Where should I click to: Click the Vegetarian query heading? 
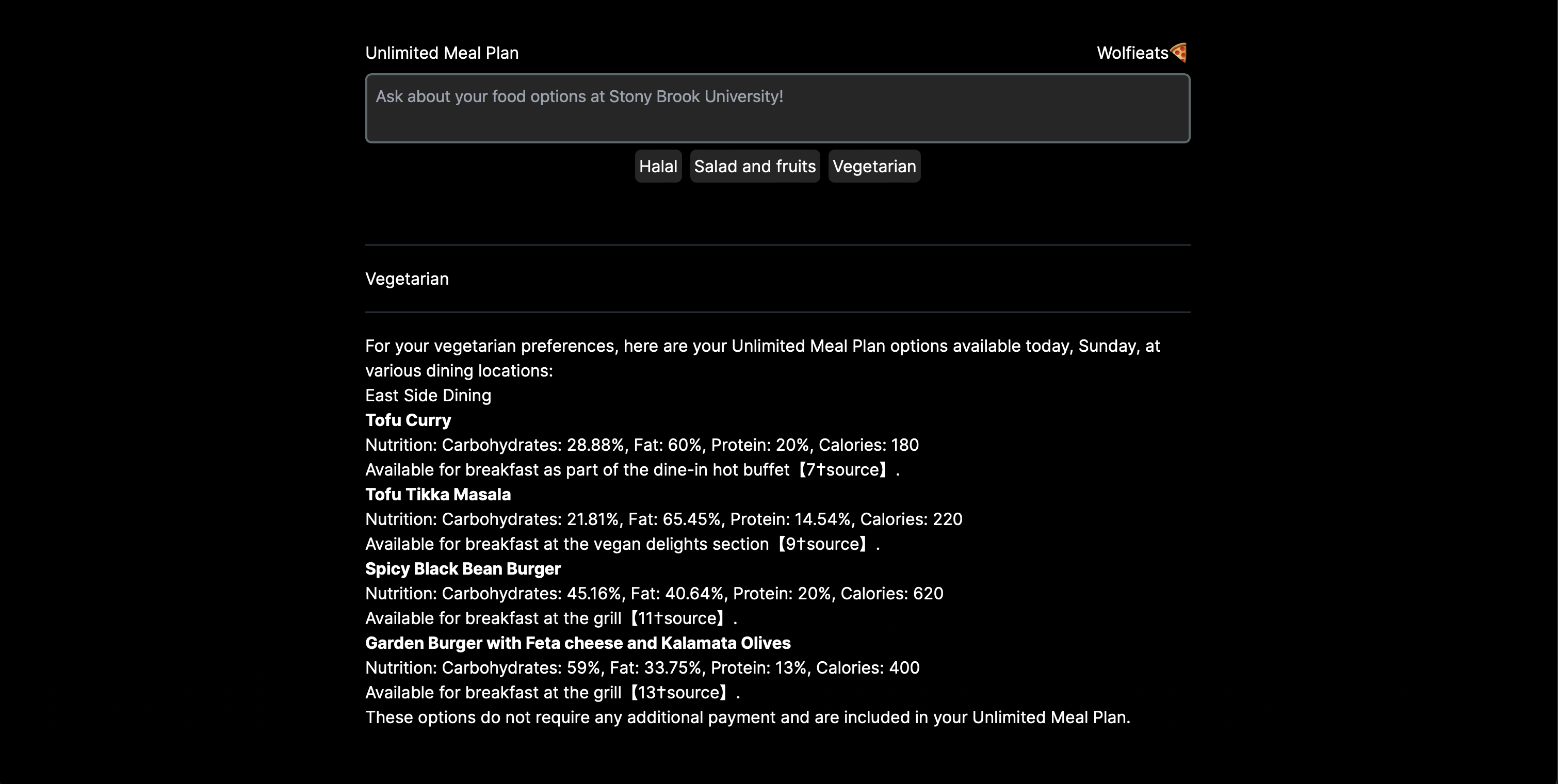[x=407, y=279]
